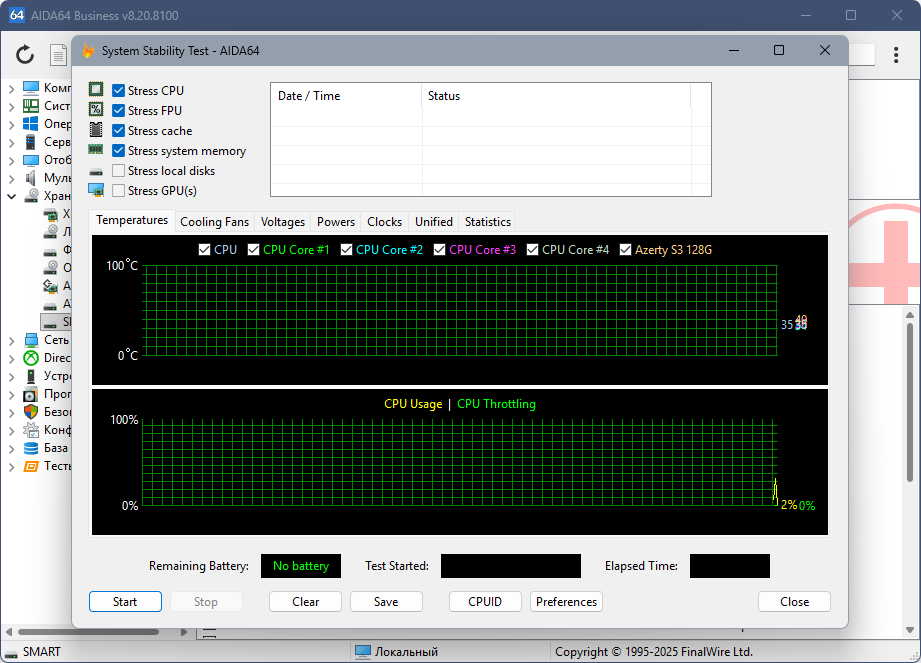Screen dimensions: 921x663
Task: Uncheck the Stress cache option
Action: coord(119,131)
